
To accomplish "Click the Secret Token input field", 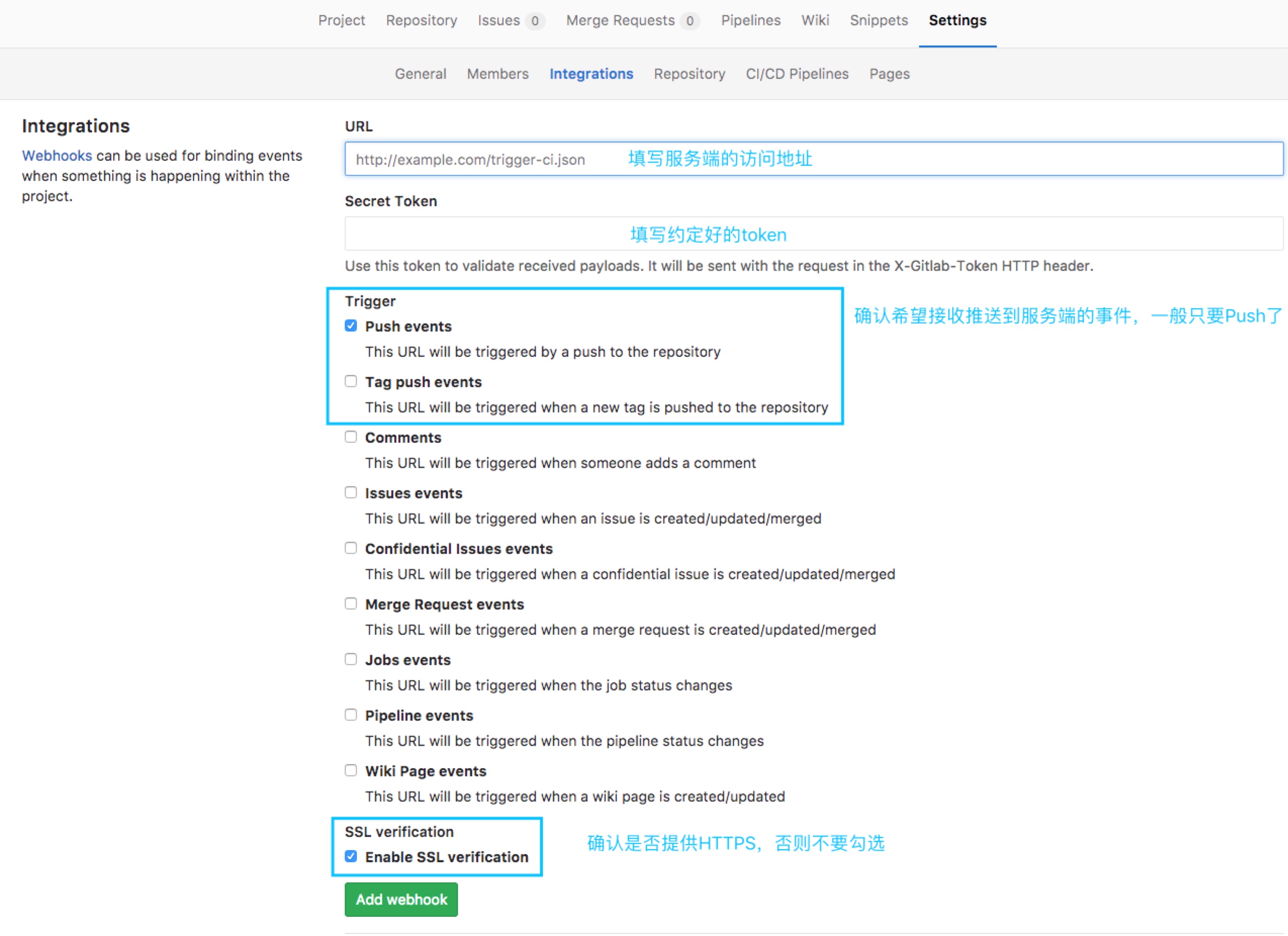I will point(812,234).
